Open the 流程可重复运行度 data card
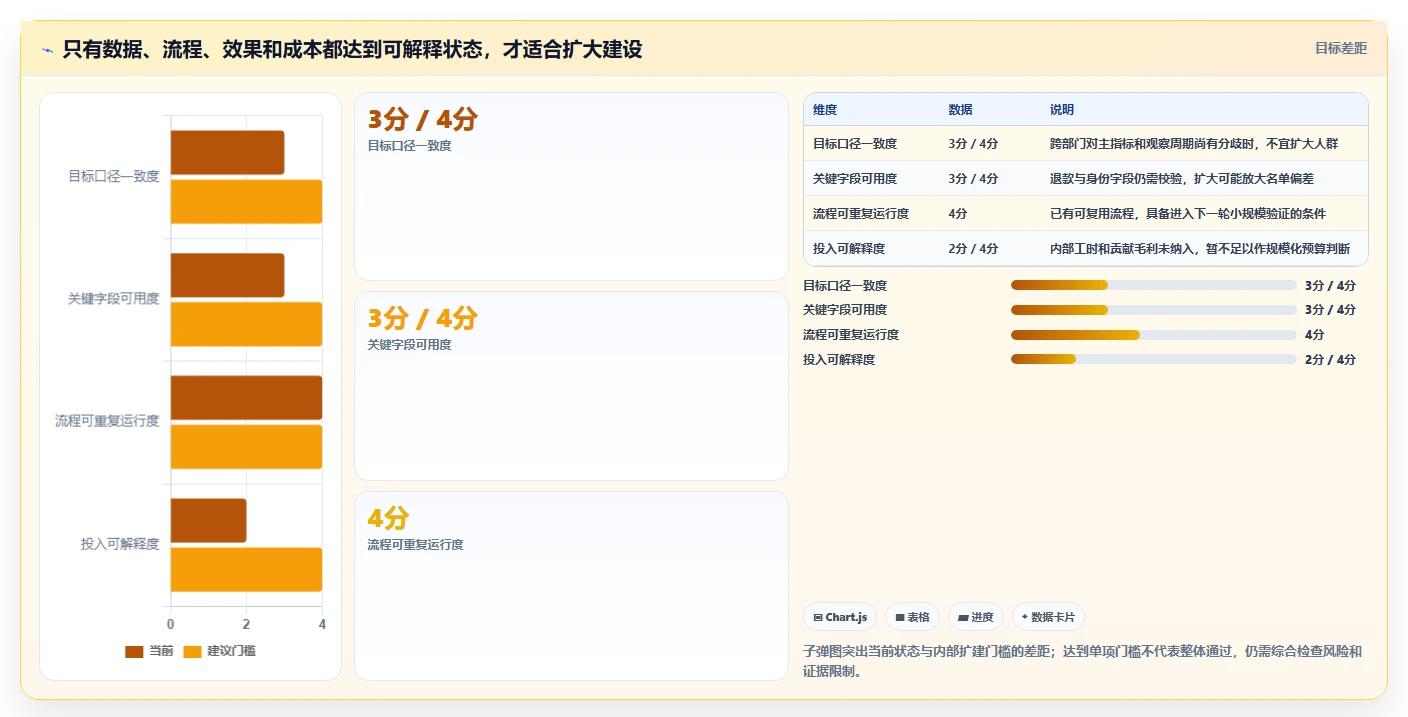 click(x=571, y=585)
